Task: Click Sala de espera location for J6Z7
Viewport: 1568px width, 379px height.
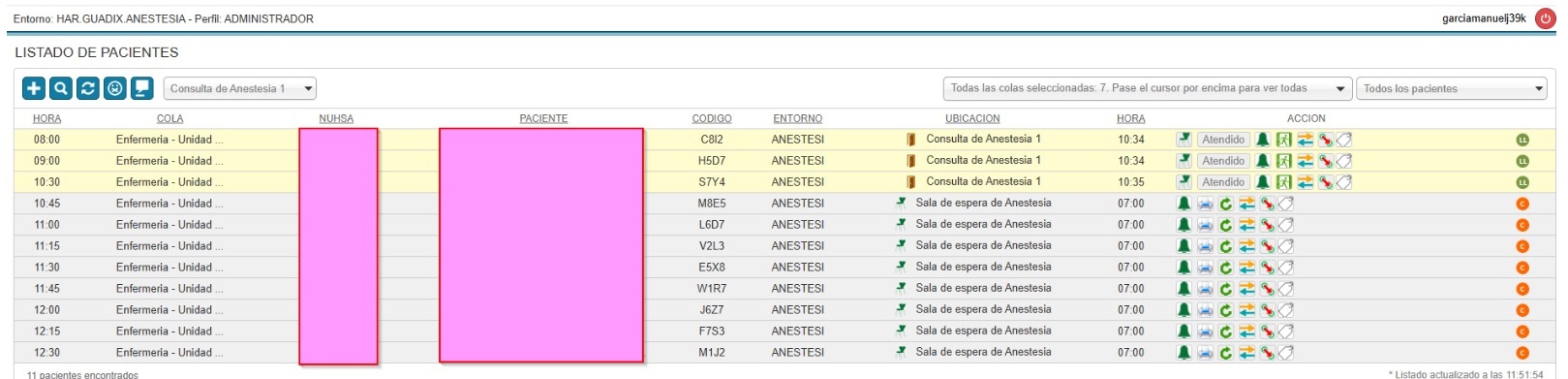Action: click(983, 309)
